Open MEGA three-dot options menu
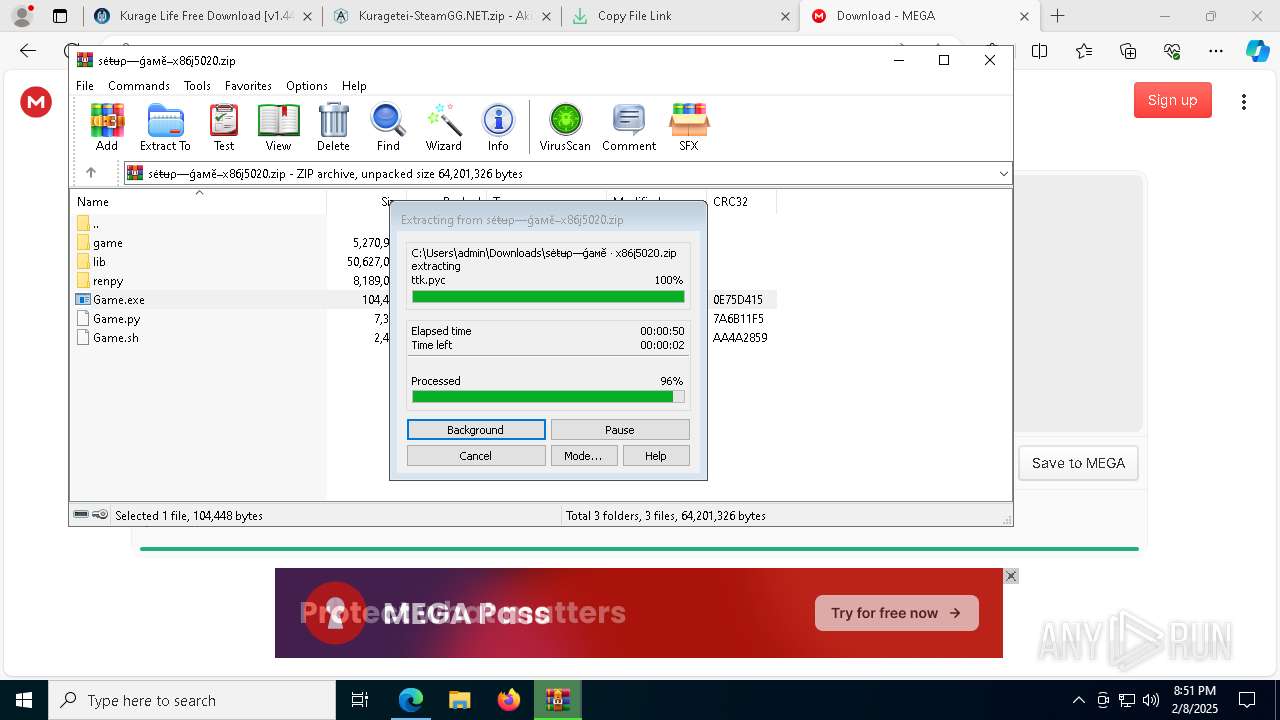The height and width of the screenshot is (720, 1280). pos(1244,101)
